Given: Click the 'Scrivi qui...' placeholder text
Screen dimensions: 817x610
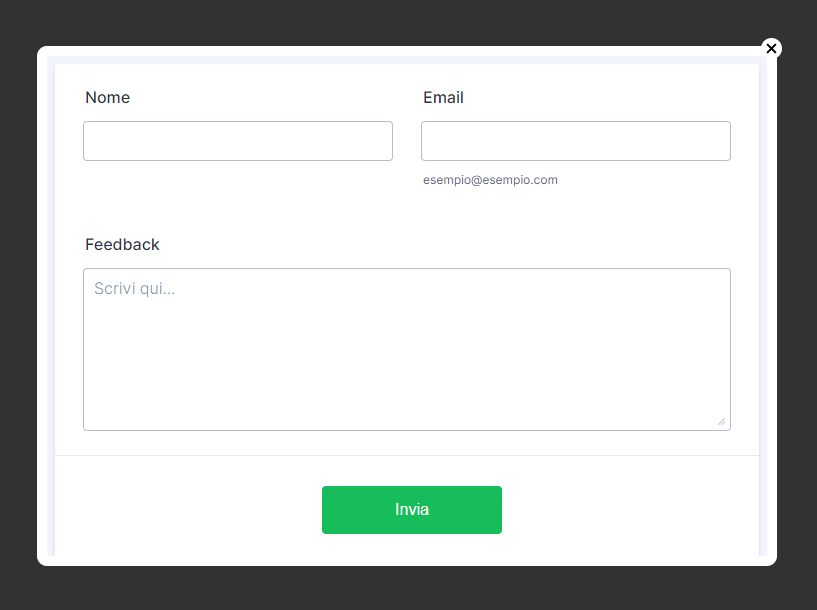Looking at the screenshot, I should coord(135,289).
